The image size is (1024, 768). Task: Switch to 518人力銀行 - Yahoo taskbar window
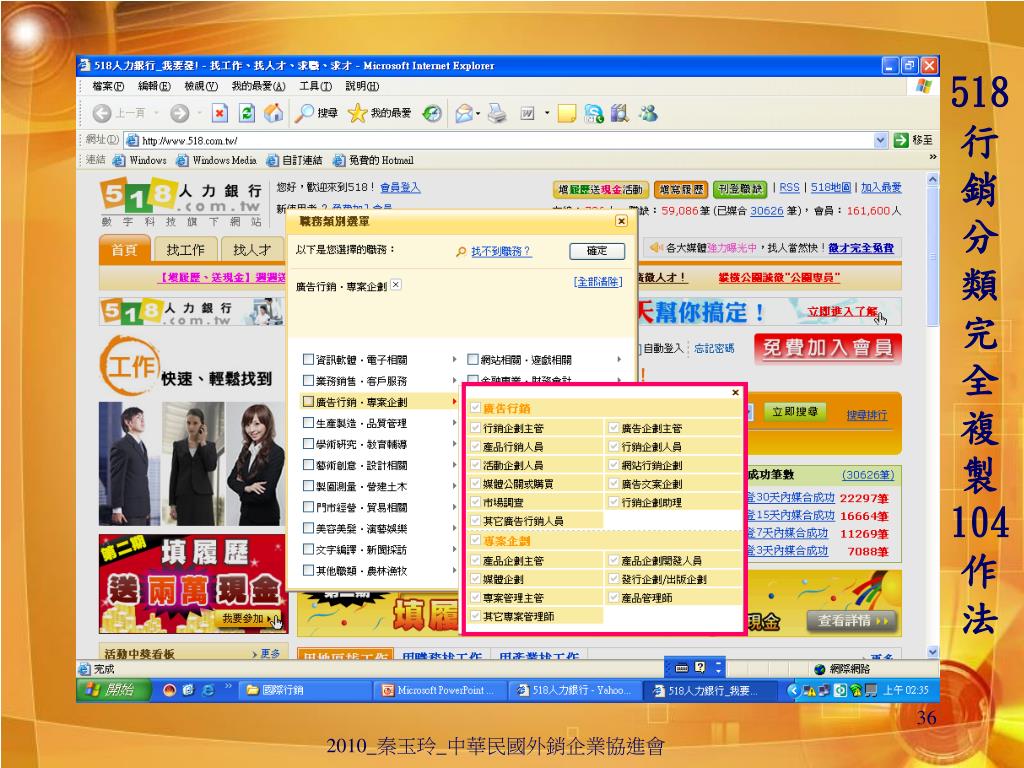tap(575, 690)
